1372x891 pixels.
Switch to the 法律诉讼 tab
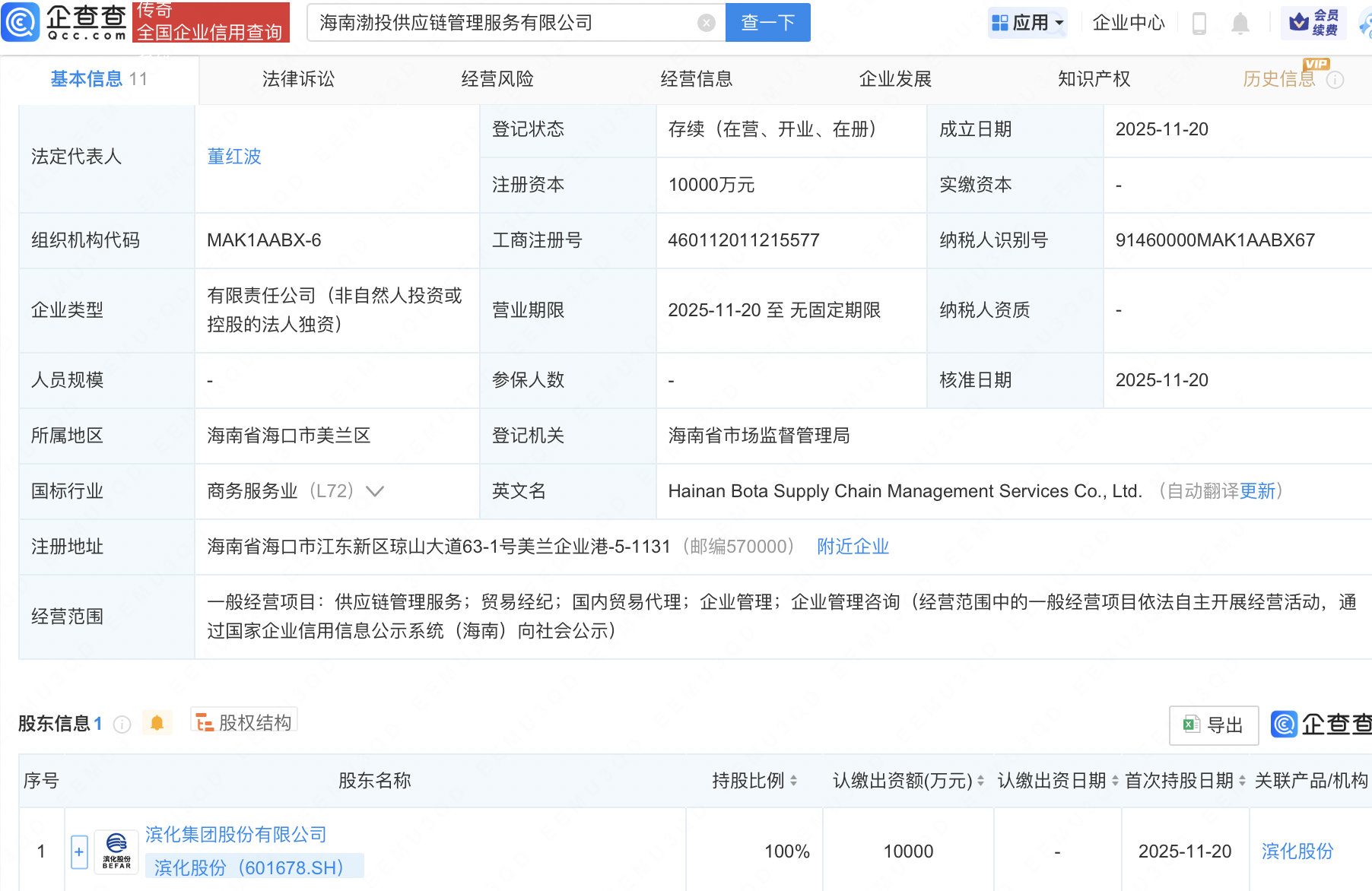pos(297,78)
